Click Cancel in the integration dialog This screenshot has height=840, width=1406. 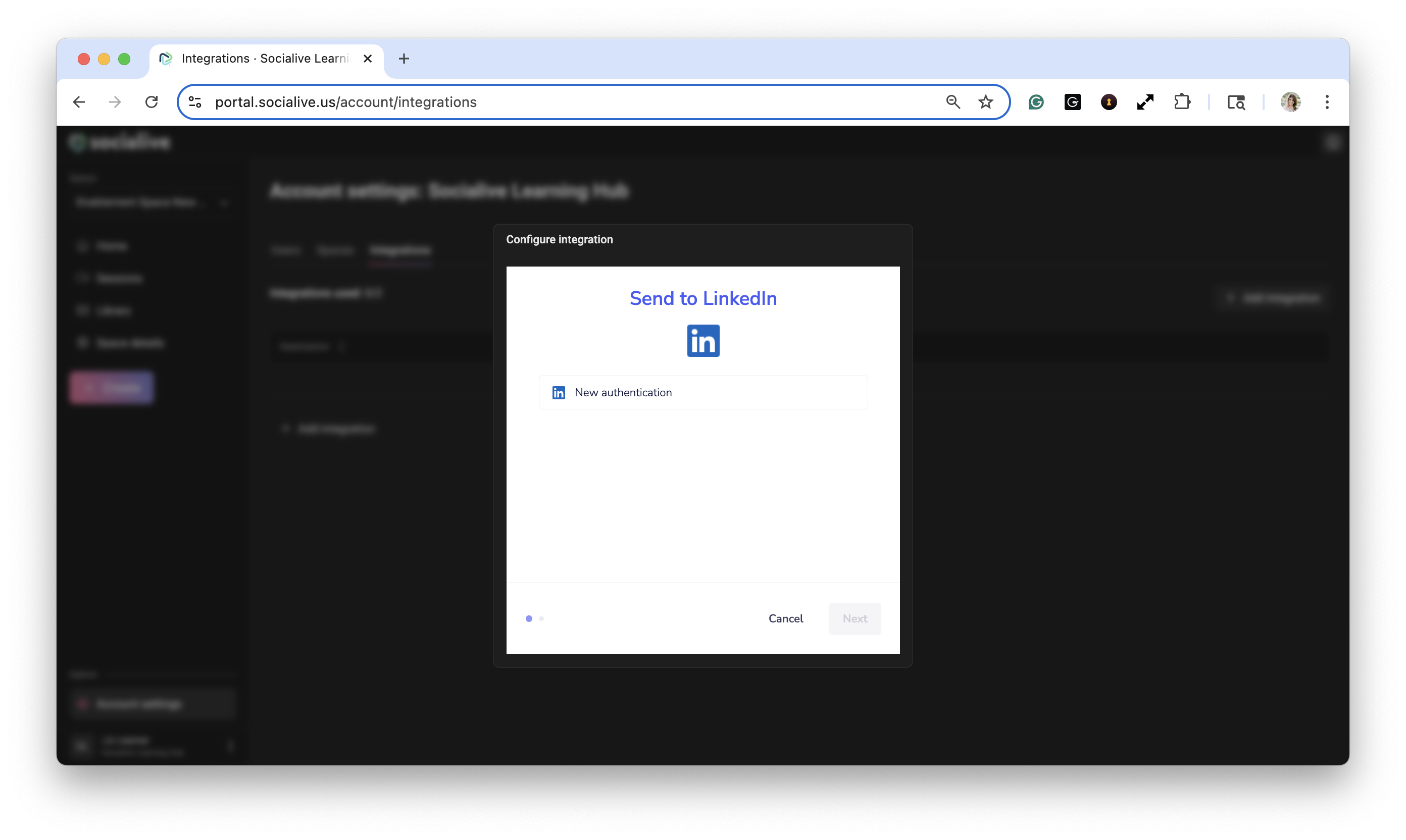pyautogui.click(x=785, y=618)
